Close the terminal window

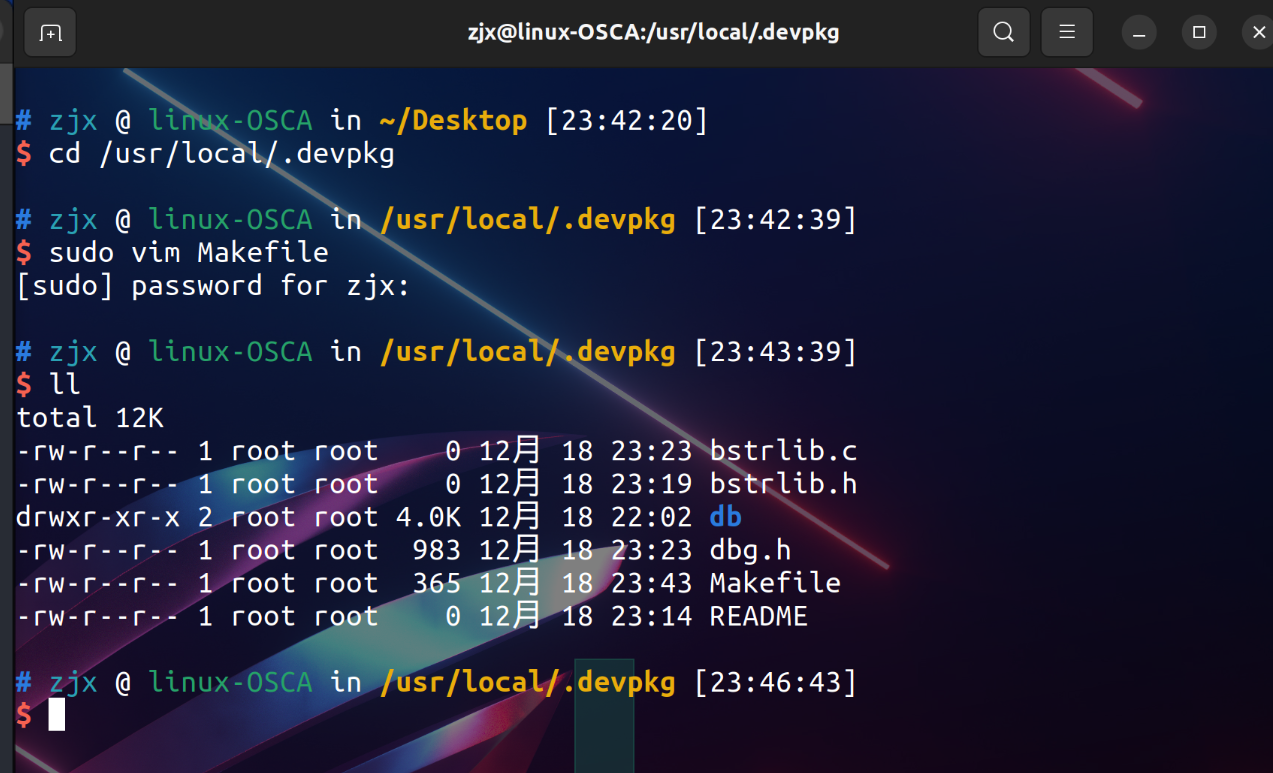pyautogui.click(x=1258, y=33)
